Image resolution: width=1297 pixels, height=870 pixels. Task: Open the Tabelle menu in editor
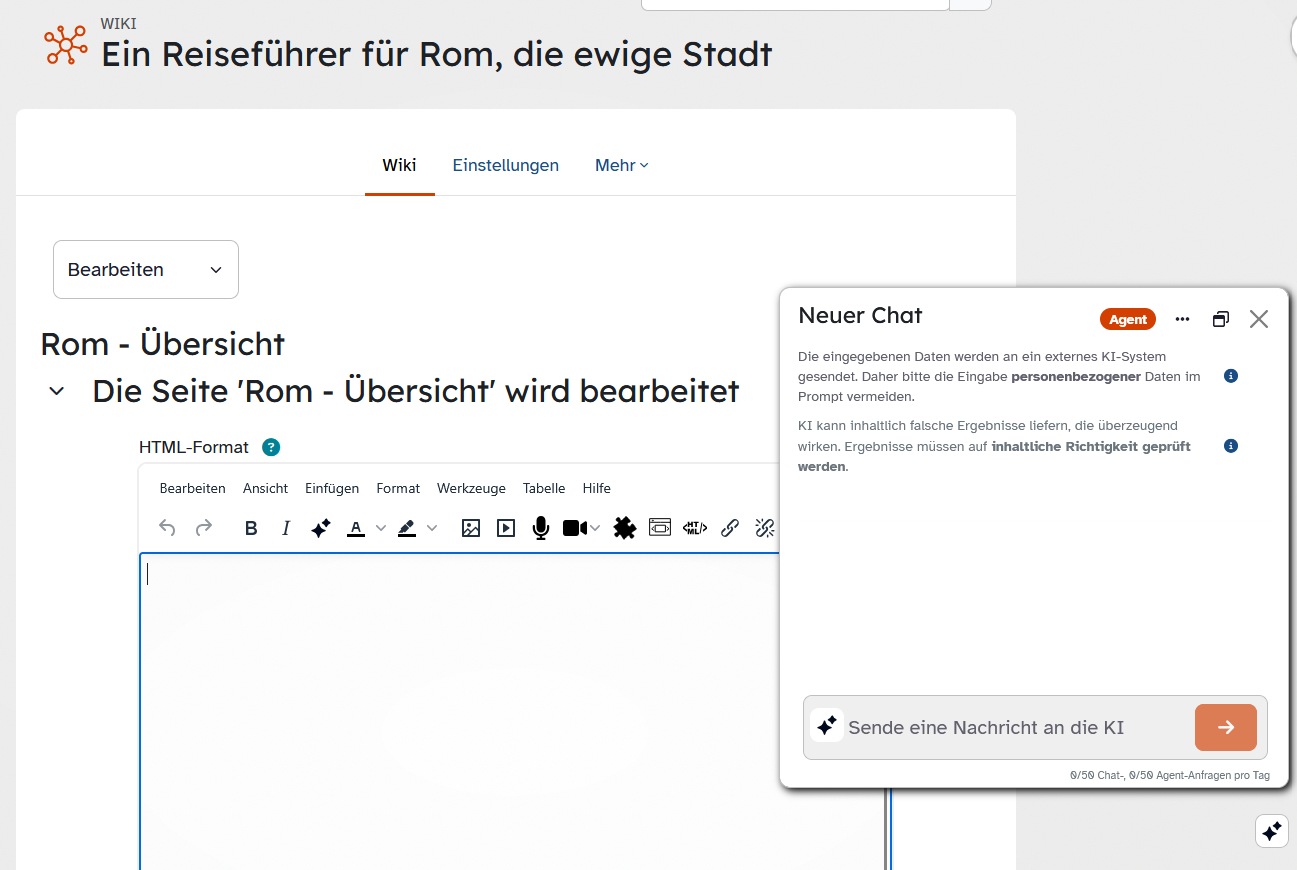pos(544,488)
